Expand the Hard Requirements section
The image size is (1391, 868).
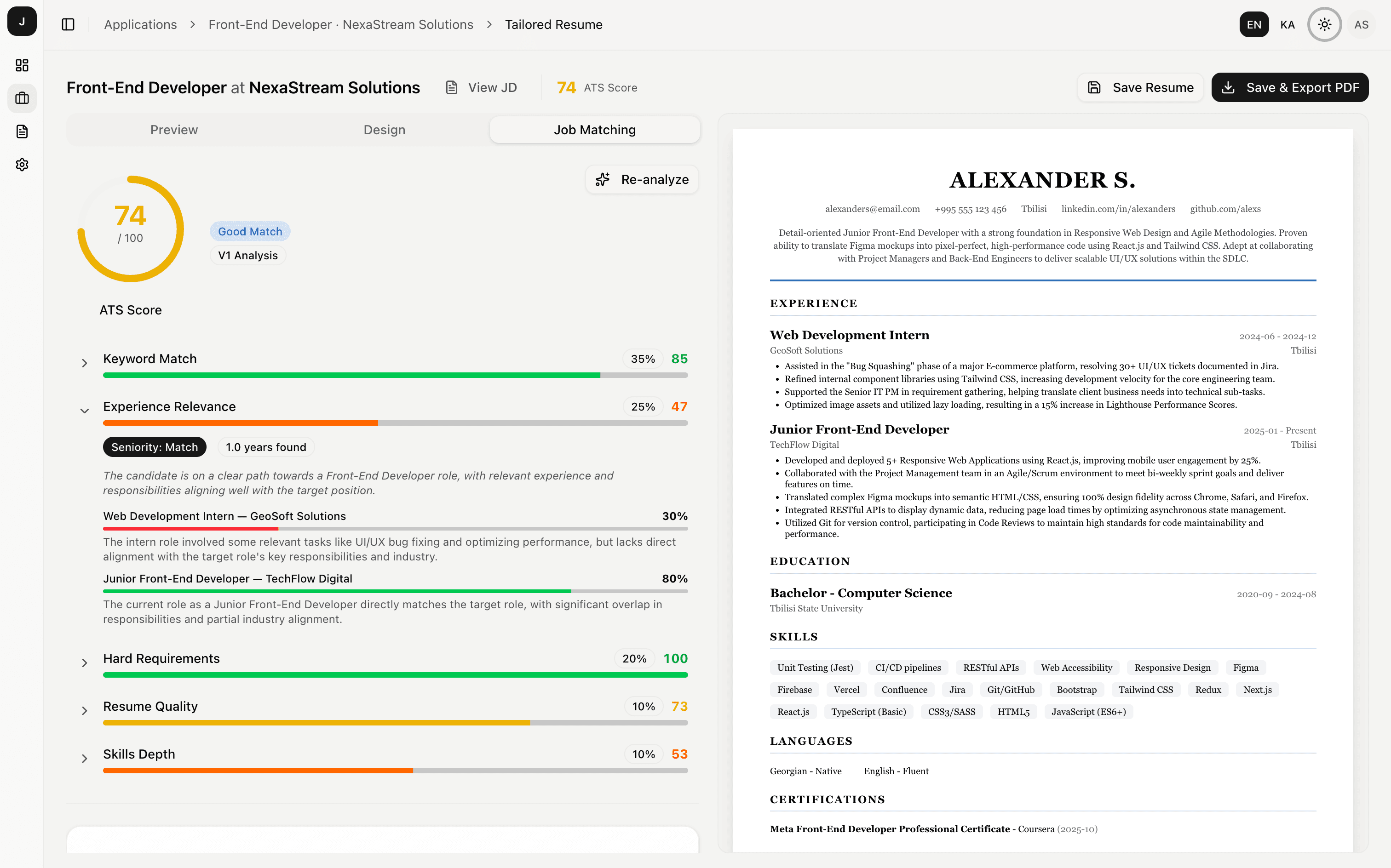(x=85, y=662)
